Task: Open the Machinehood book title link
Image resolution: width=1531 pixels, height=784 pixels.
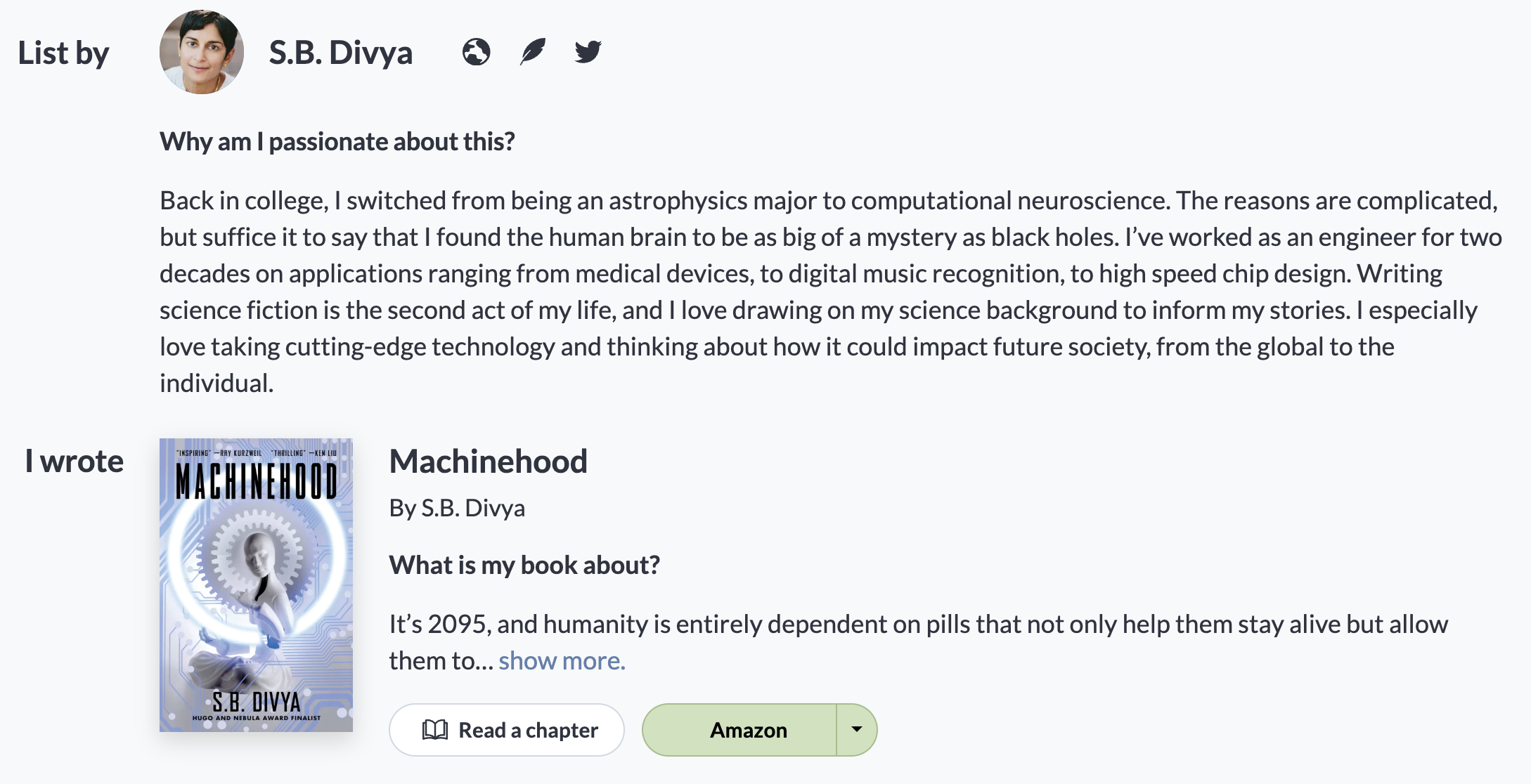Action: (x=488, y=462)
